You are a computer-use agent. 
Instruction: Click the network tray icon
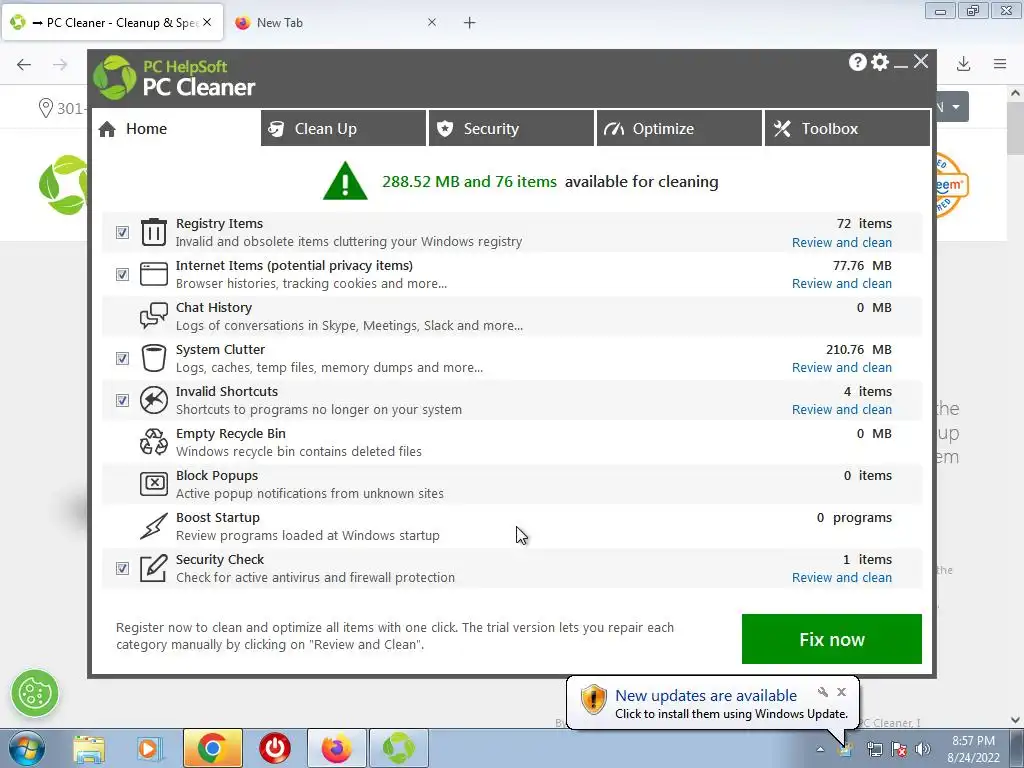tap(874, 750)
